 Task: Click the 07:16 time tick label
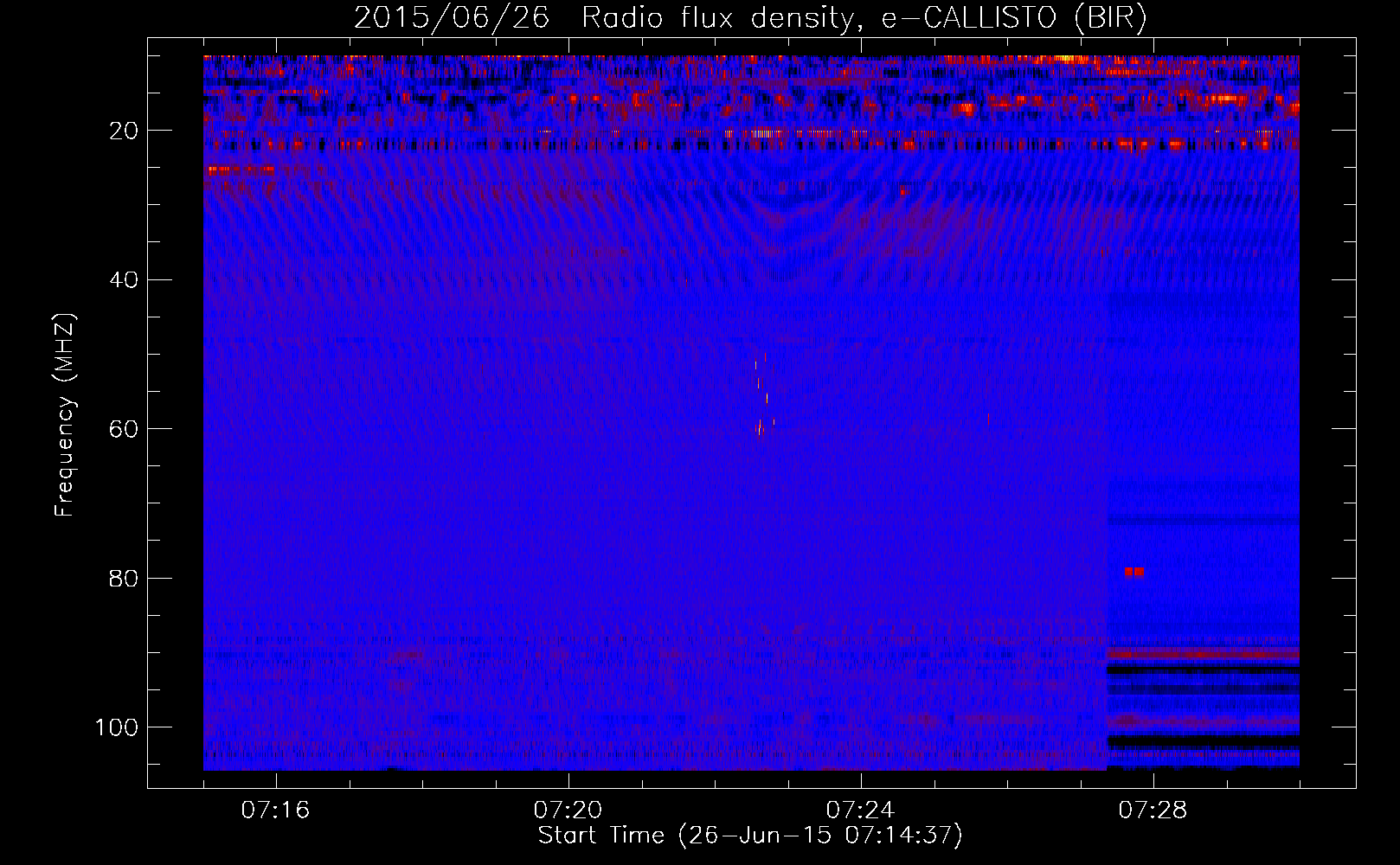[x=275, y=811]
